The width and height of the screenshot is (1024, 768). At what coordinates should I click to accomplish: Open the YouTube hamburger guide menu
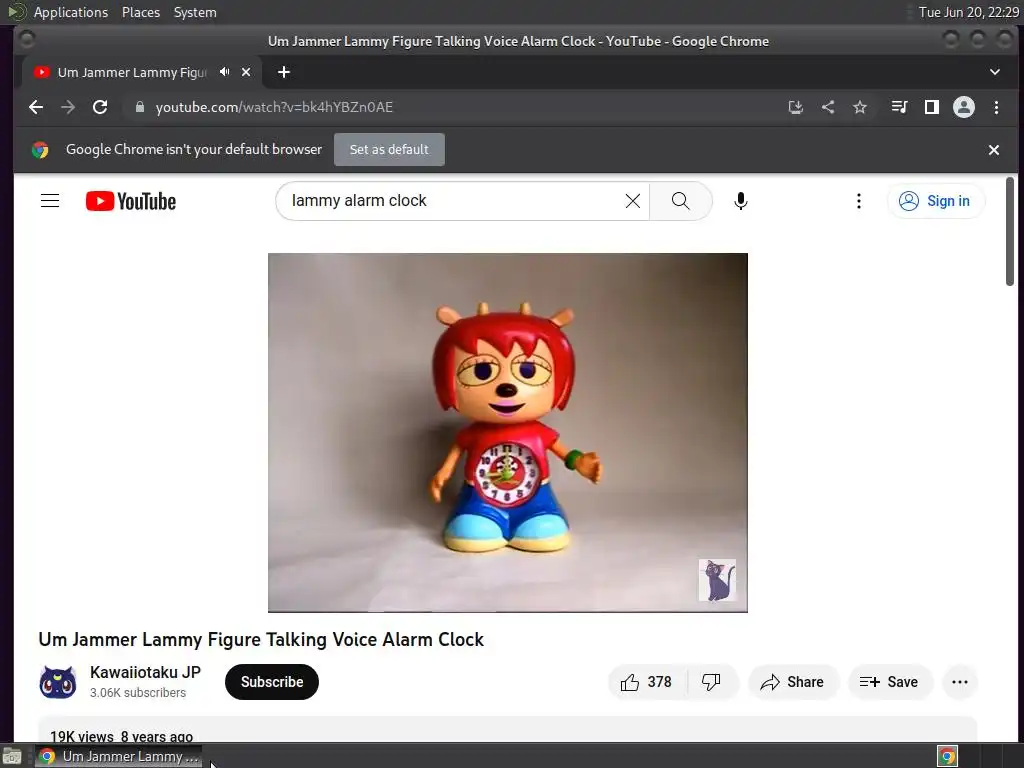50,200
